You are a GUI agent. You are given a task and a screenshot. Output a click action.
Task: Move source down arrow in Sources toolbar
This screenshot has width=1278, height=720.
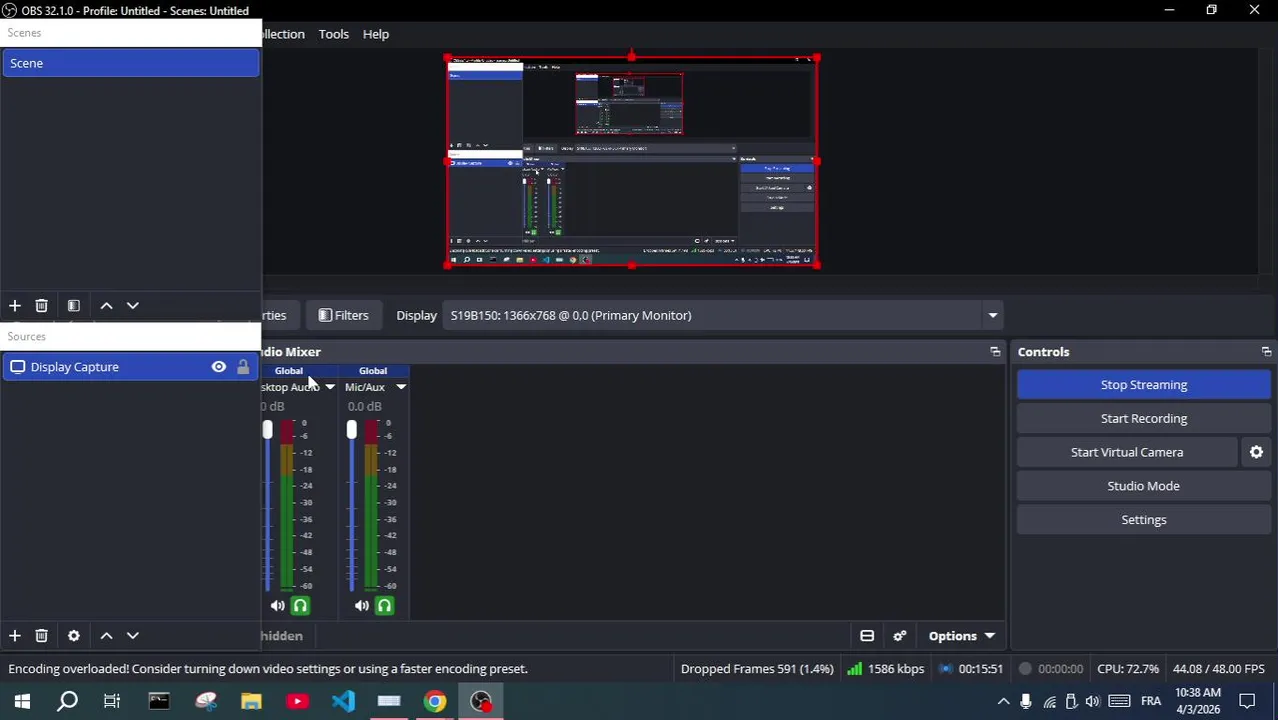(132, 636)
